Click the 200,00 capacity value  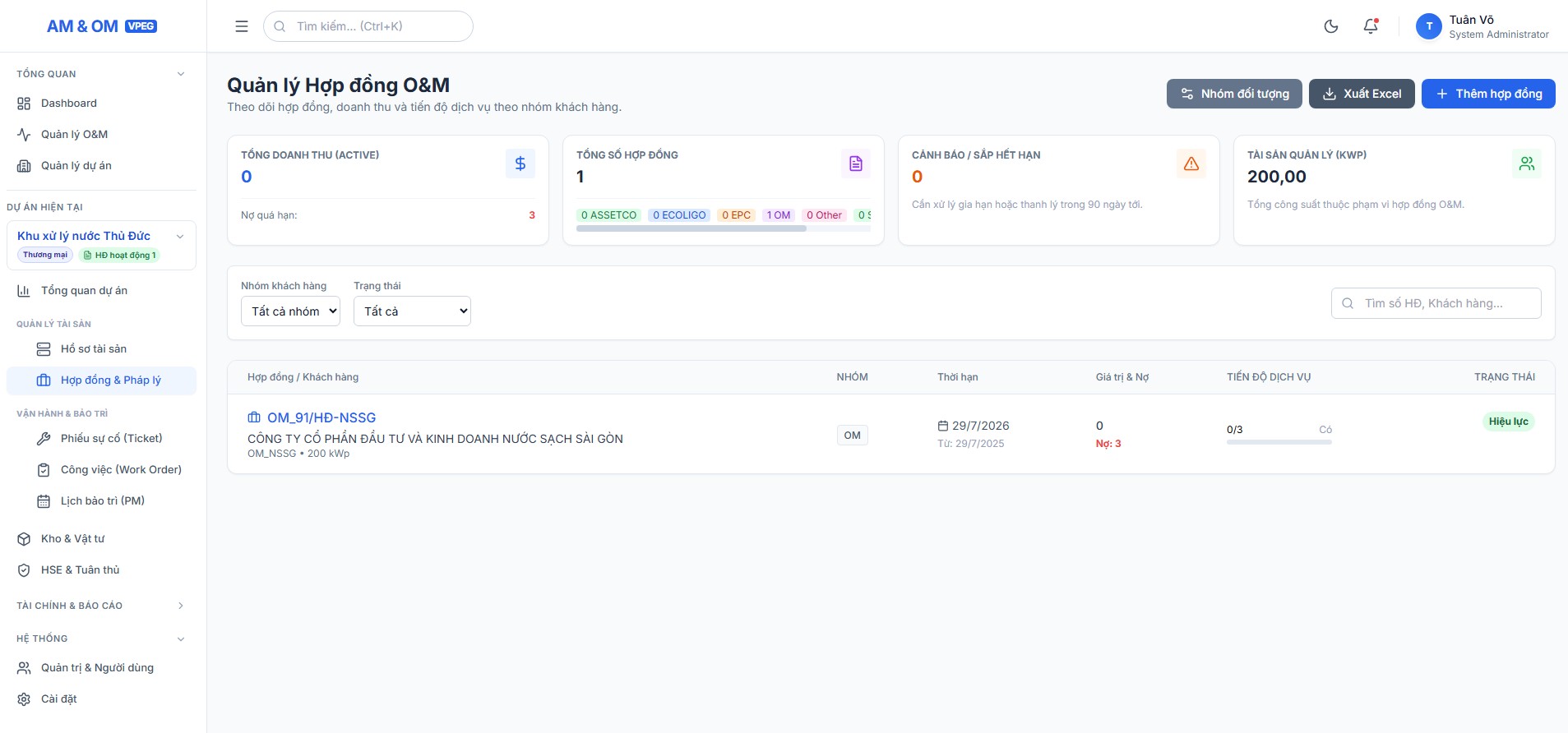tap(1277, 177)
